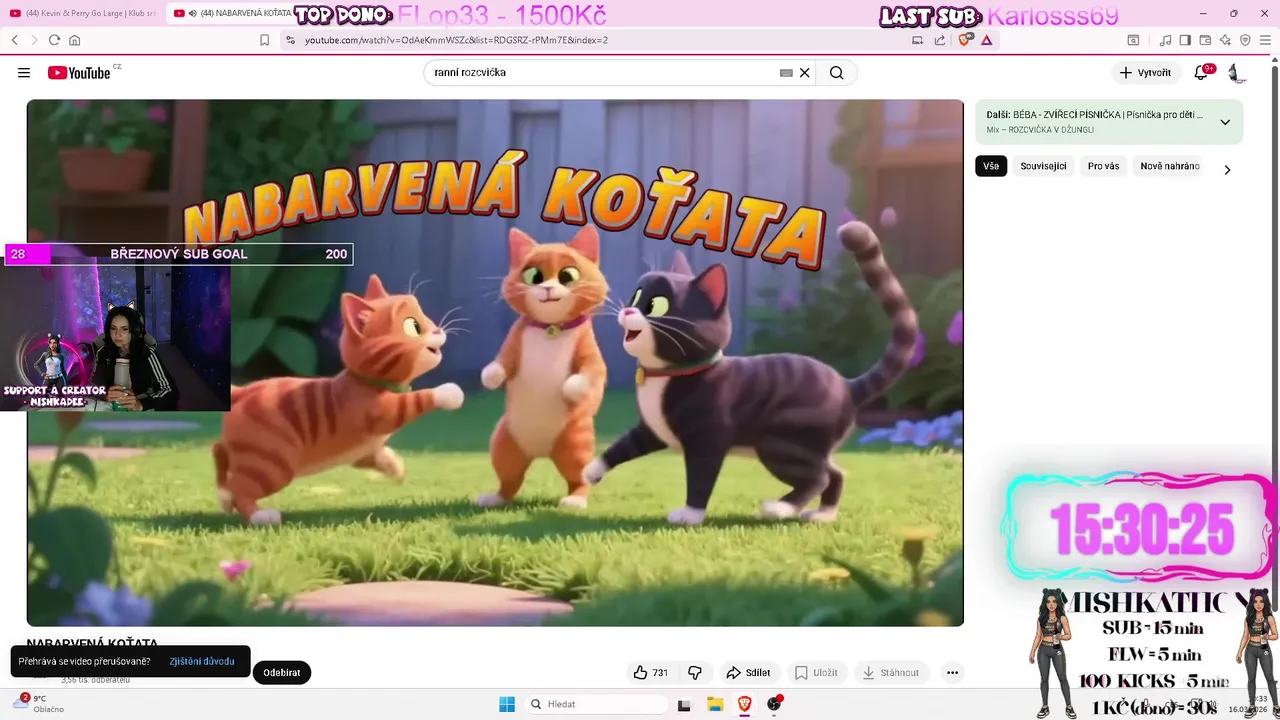Select the Nově nahráno filter chip

1170,166
